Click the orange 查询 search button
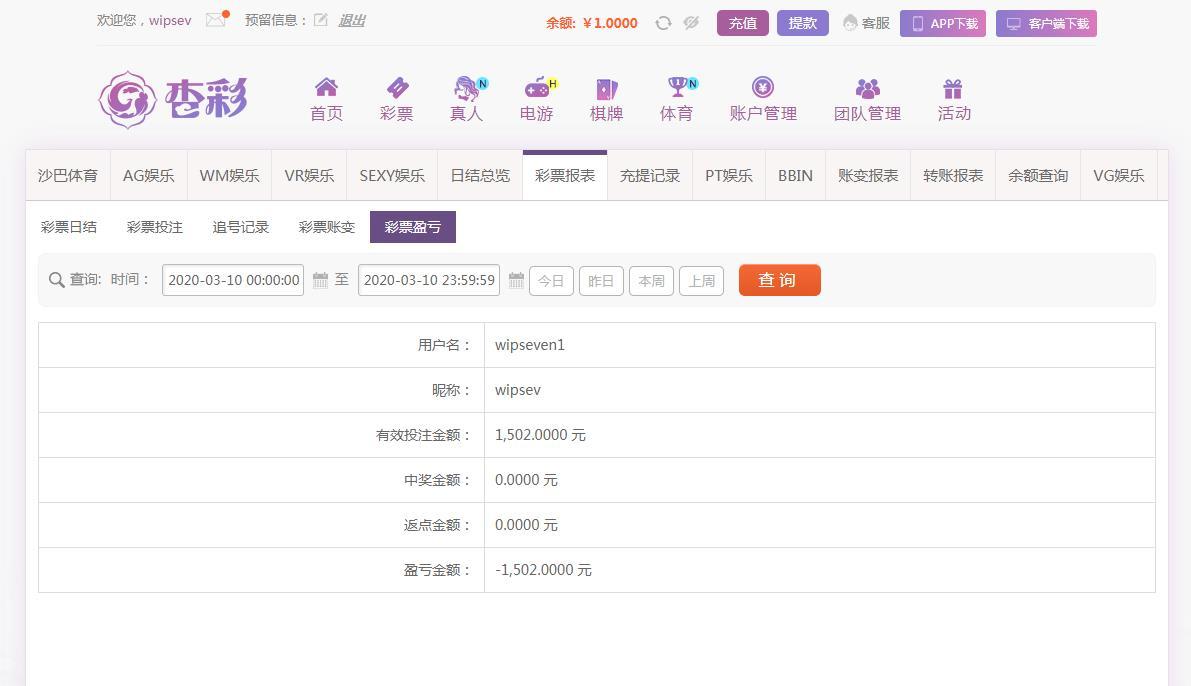 click(779, 280)
